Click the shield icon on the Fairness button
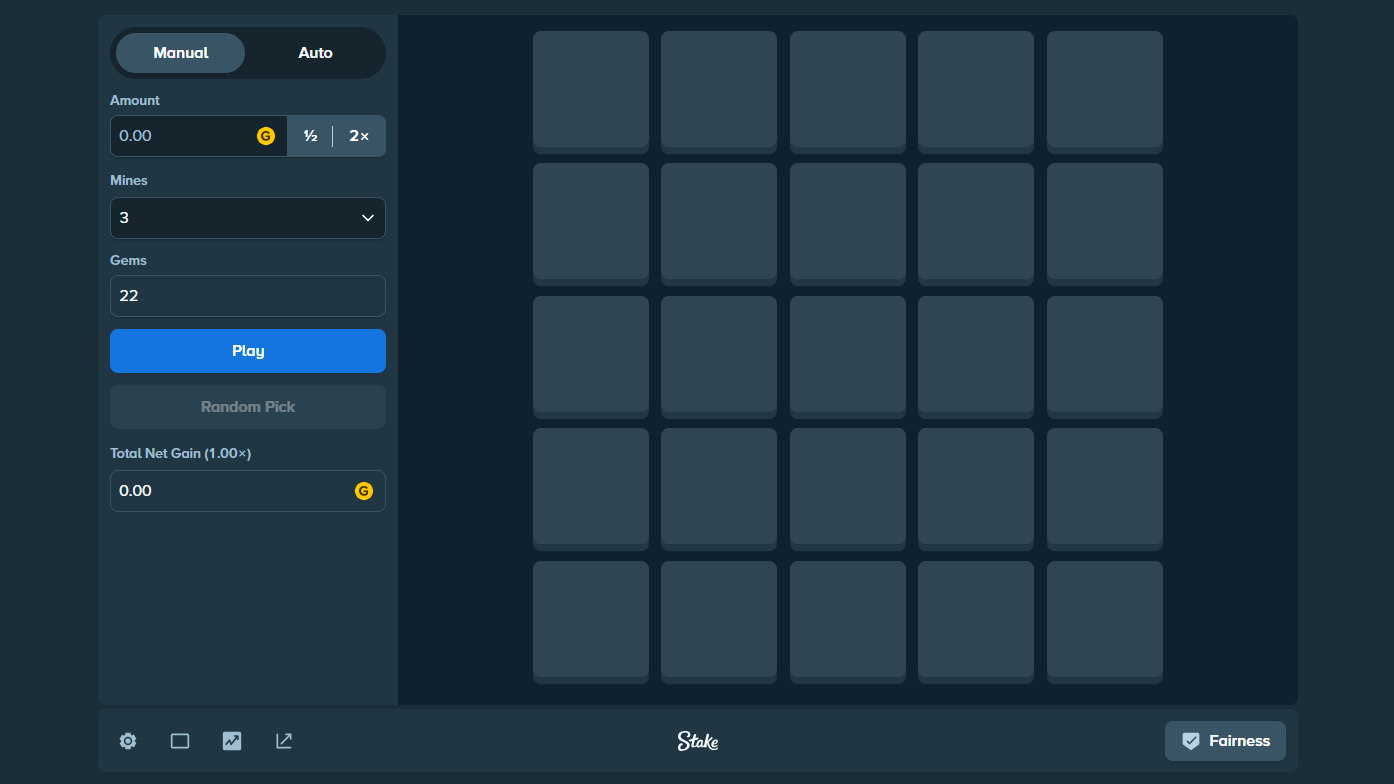 point(1191,740)
